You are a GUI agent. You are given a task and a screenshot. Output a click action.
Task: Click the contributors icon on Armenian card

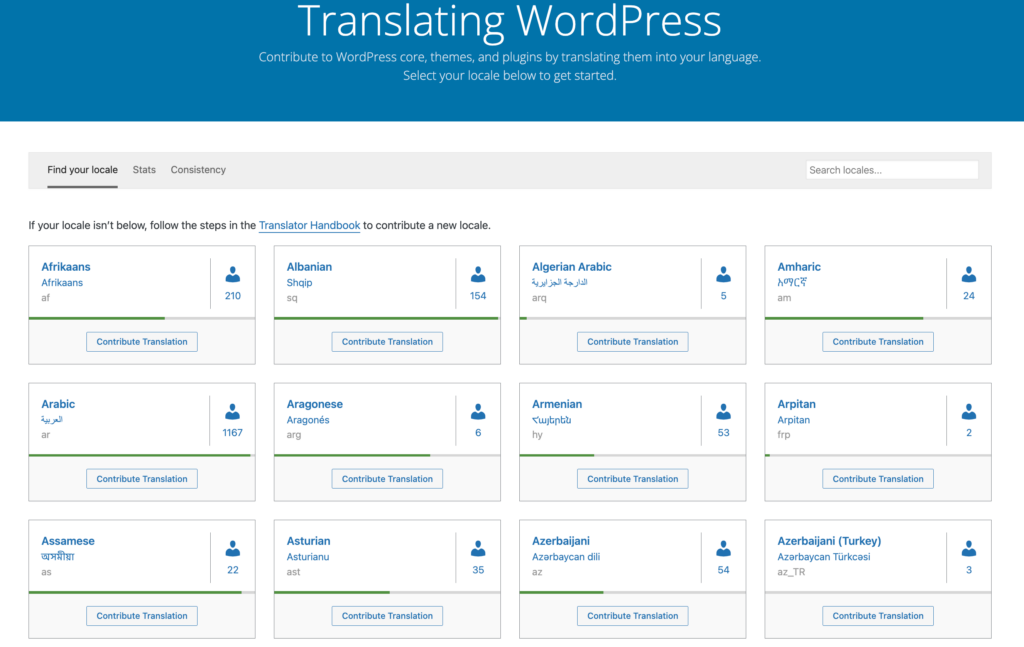coord(724,411)
